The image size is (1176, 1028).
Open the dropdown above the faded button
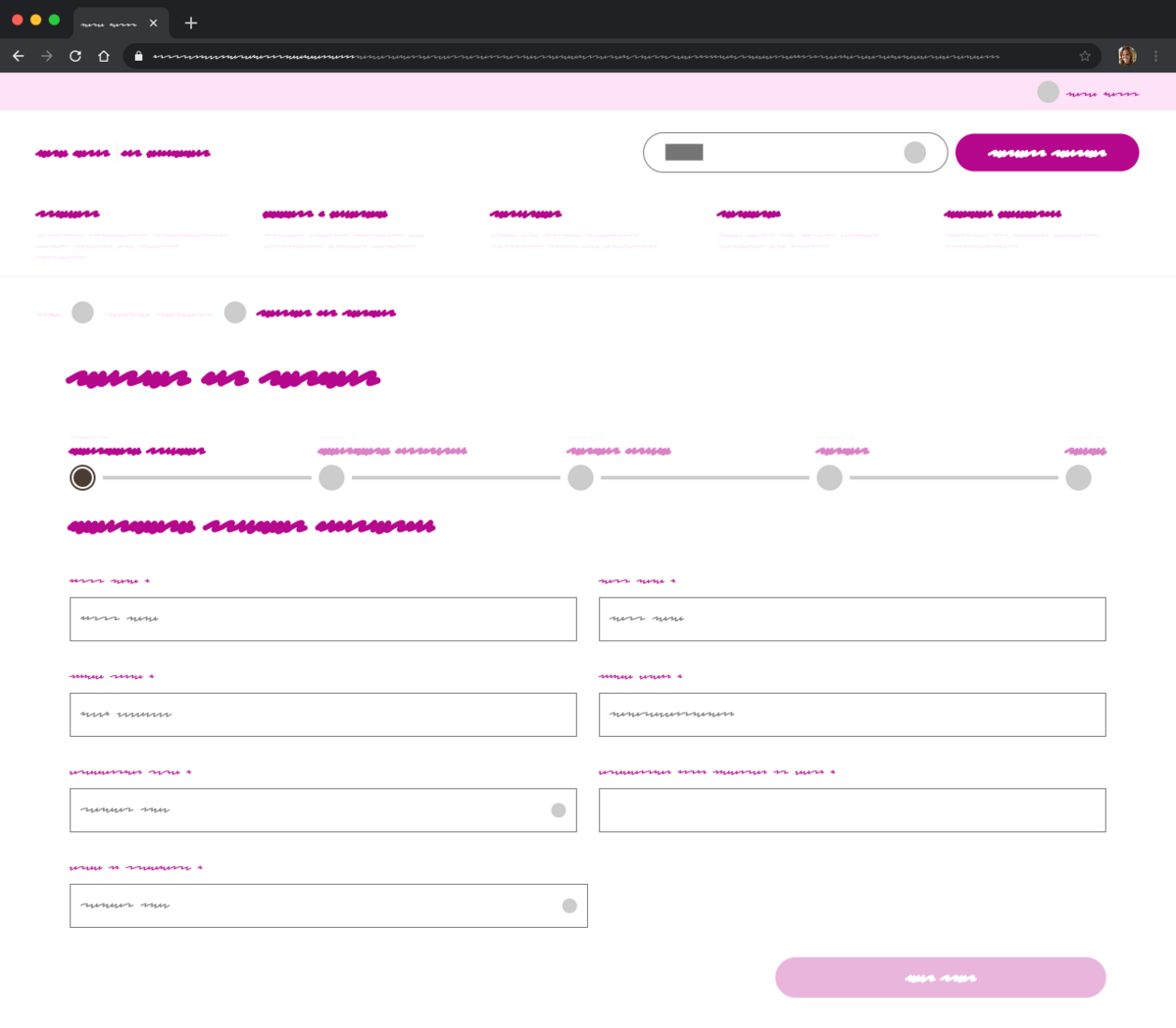(328, 906)
